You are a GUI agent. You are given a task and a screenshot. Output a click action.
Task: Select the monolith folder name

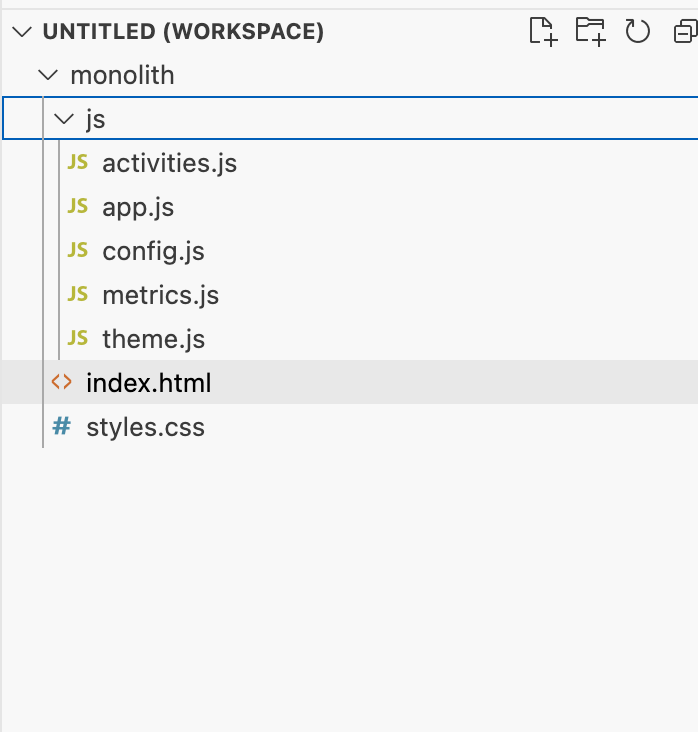pos(122,75)
